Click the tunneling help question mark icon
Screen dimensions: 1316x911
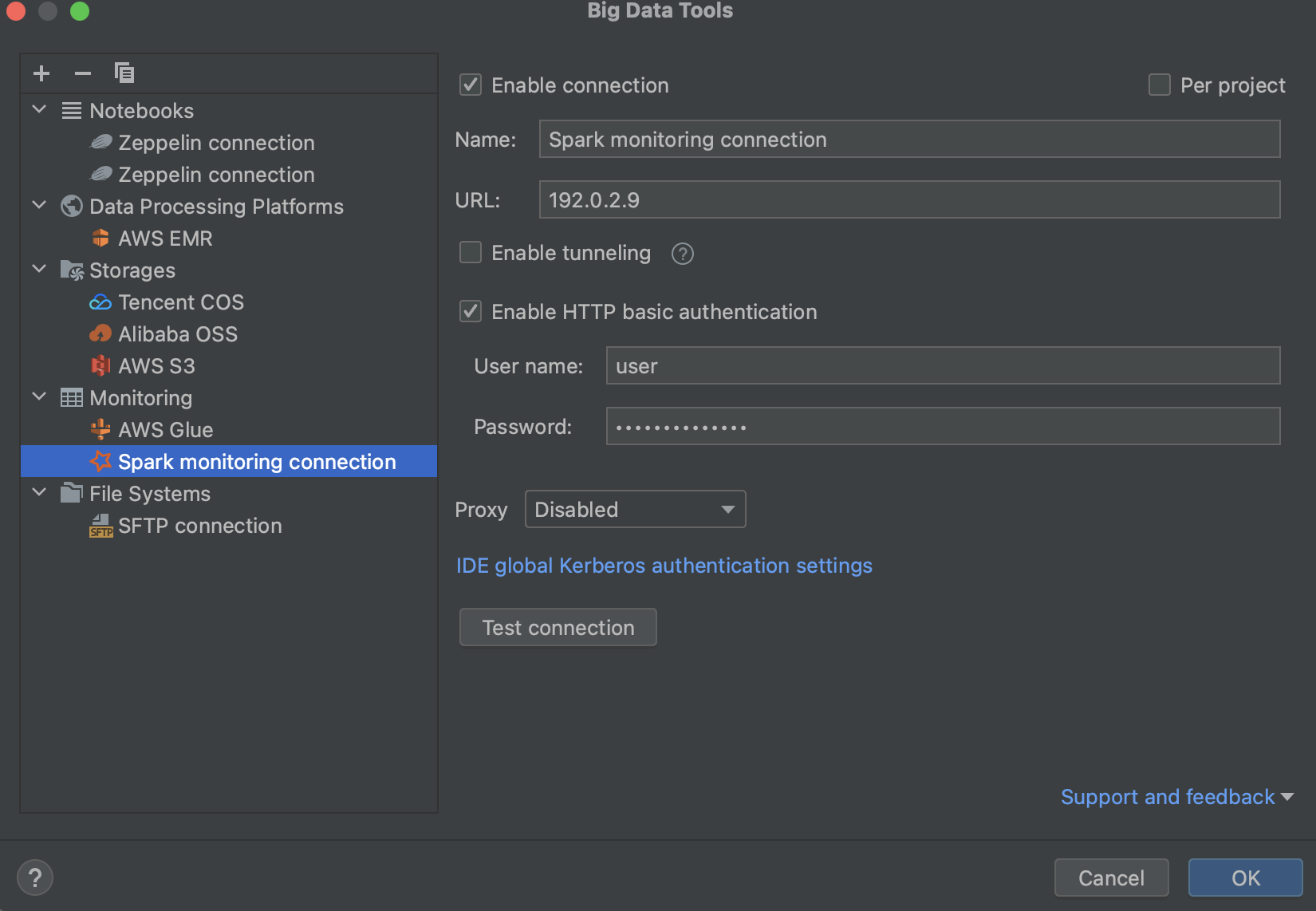coord(682,253)
